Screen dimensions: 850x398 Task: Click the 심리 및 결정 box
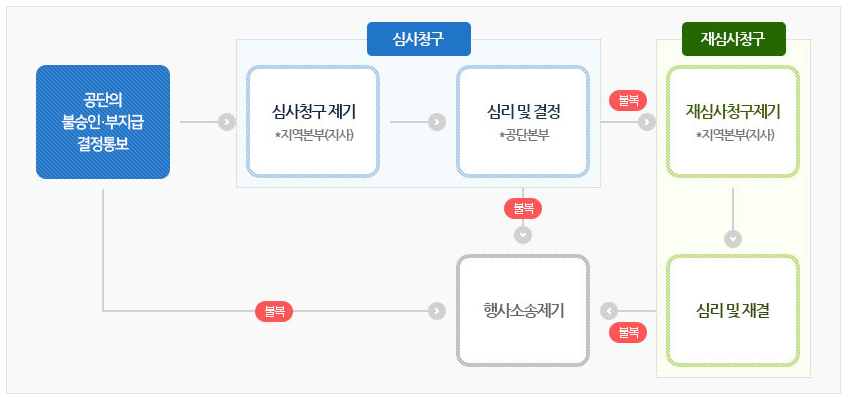click(523, 121)
